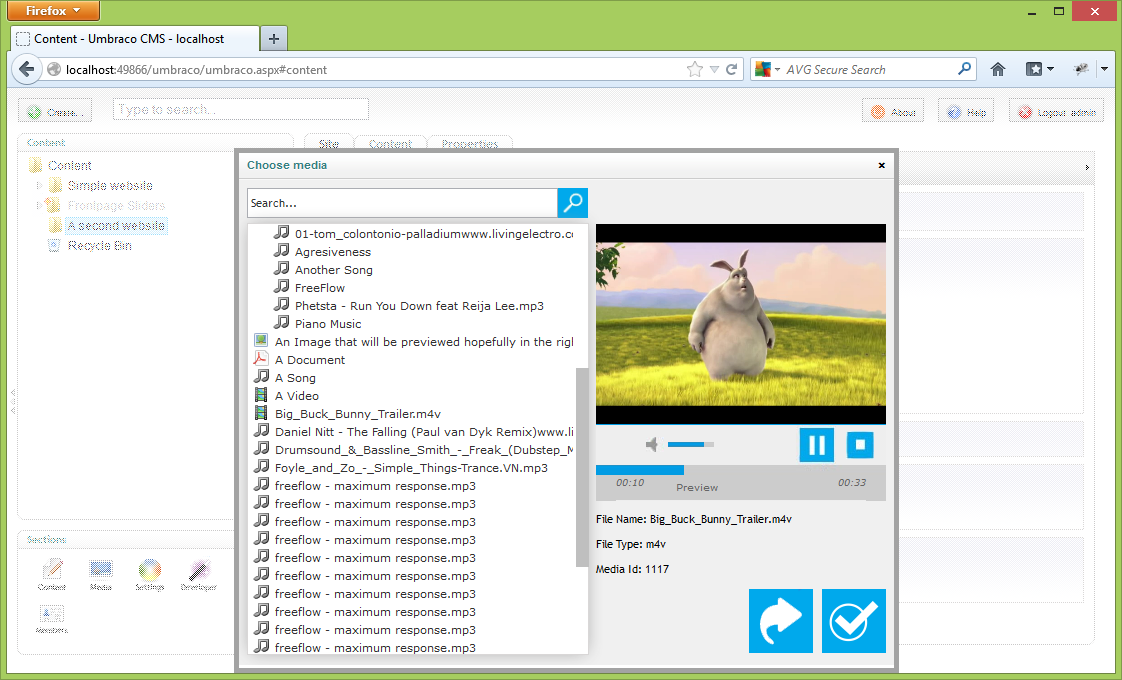Select the FreeFlow audio item
Viewport: 1122px width, 680px height.
tap(320, 288)
